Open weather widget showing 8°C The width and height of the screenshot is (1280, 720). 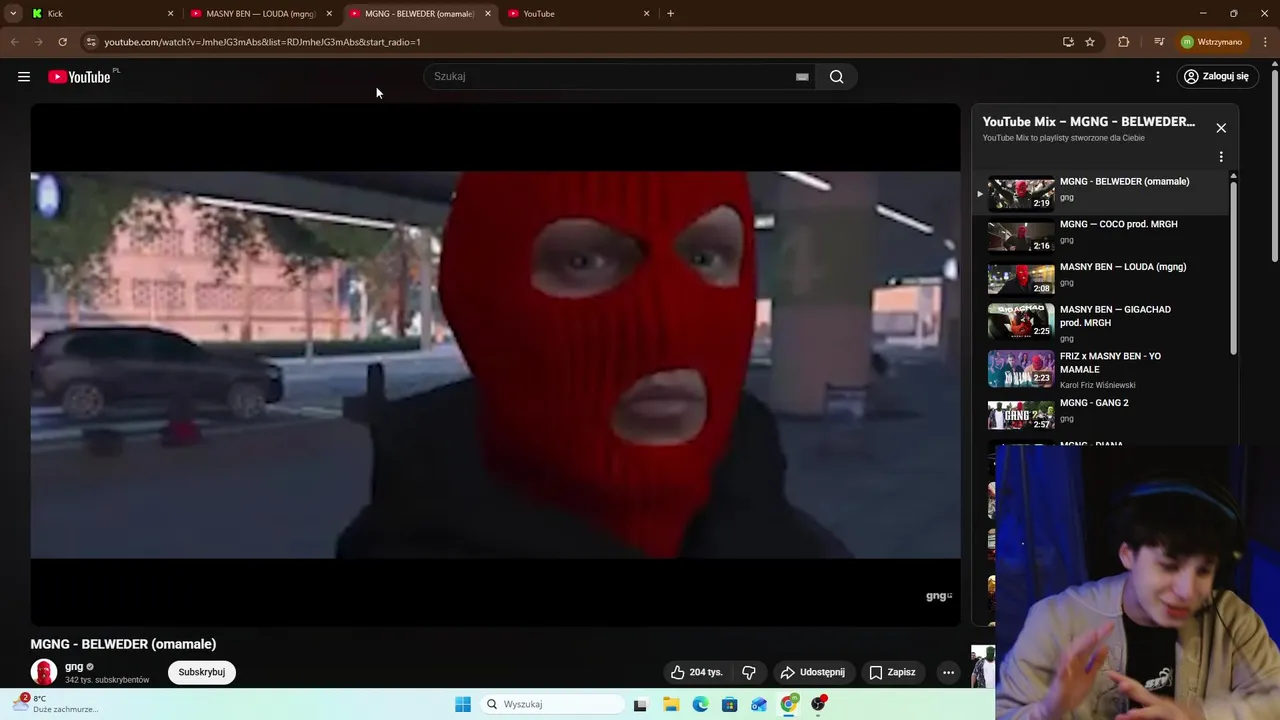coord(55,704)
